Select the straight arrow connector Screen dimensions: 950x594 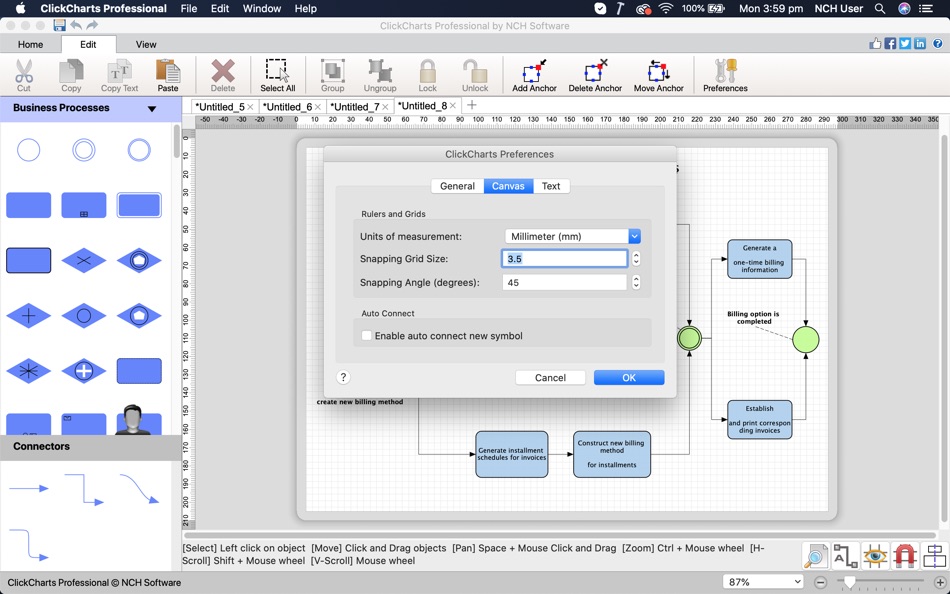[x=28, y=488]
